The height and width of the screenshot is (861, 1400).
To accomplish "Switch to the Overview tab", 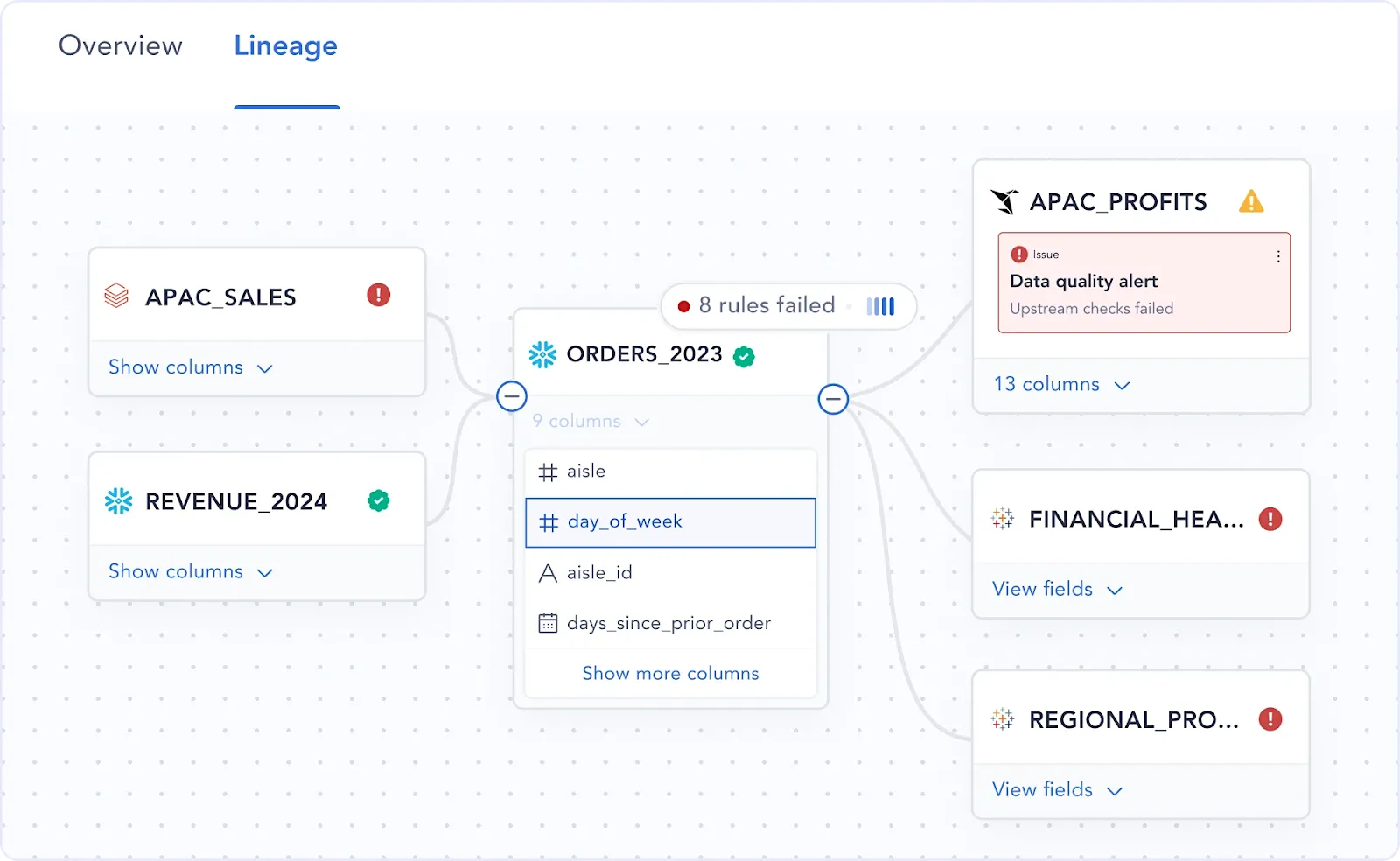I will click(121, 45).
